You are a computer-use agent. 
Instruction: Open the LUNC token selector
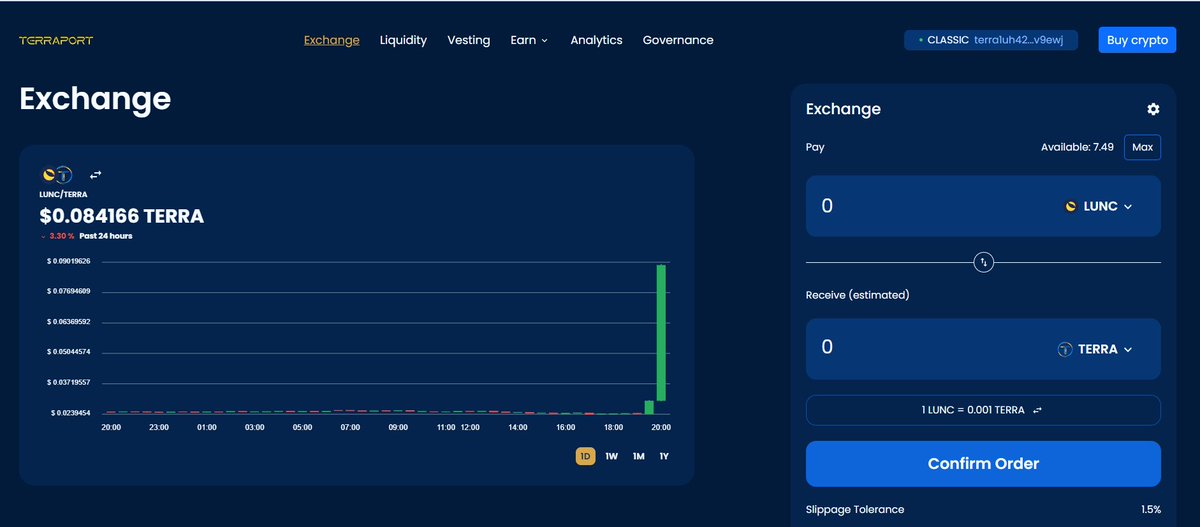tap(1098, 206)
